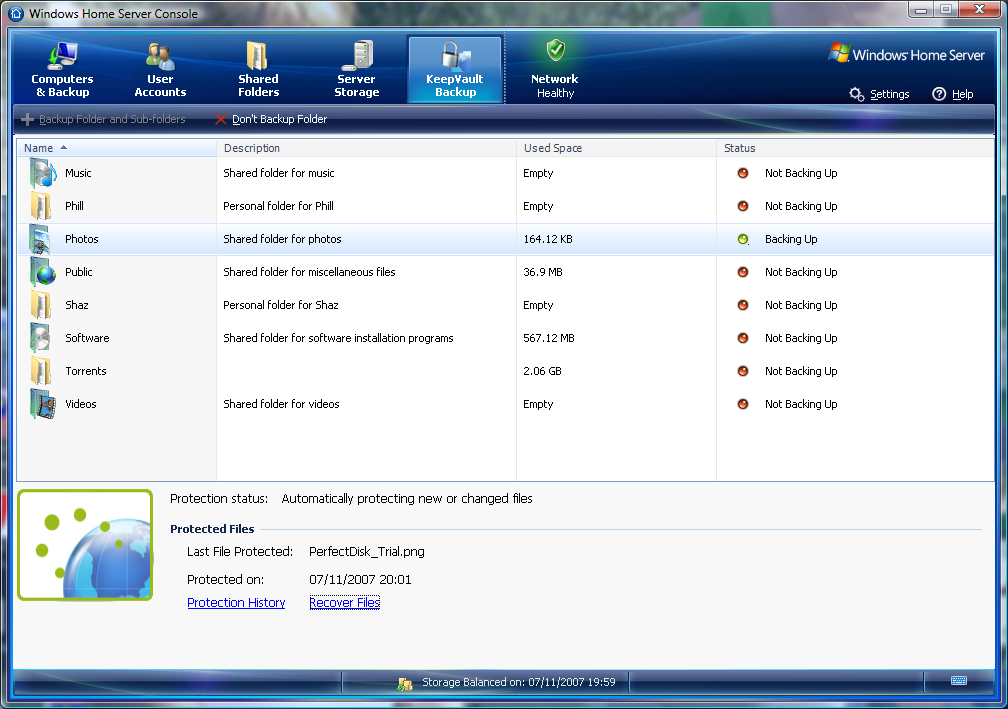Click 'Shared folder for videos' description

pos(281,404)
